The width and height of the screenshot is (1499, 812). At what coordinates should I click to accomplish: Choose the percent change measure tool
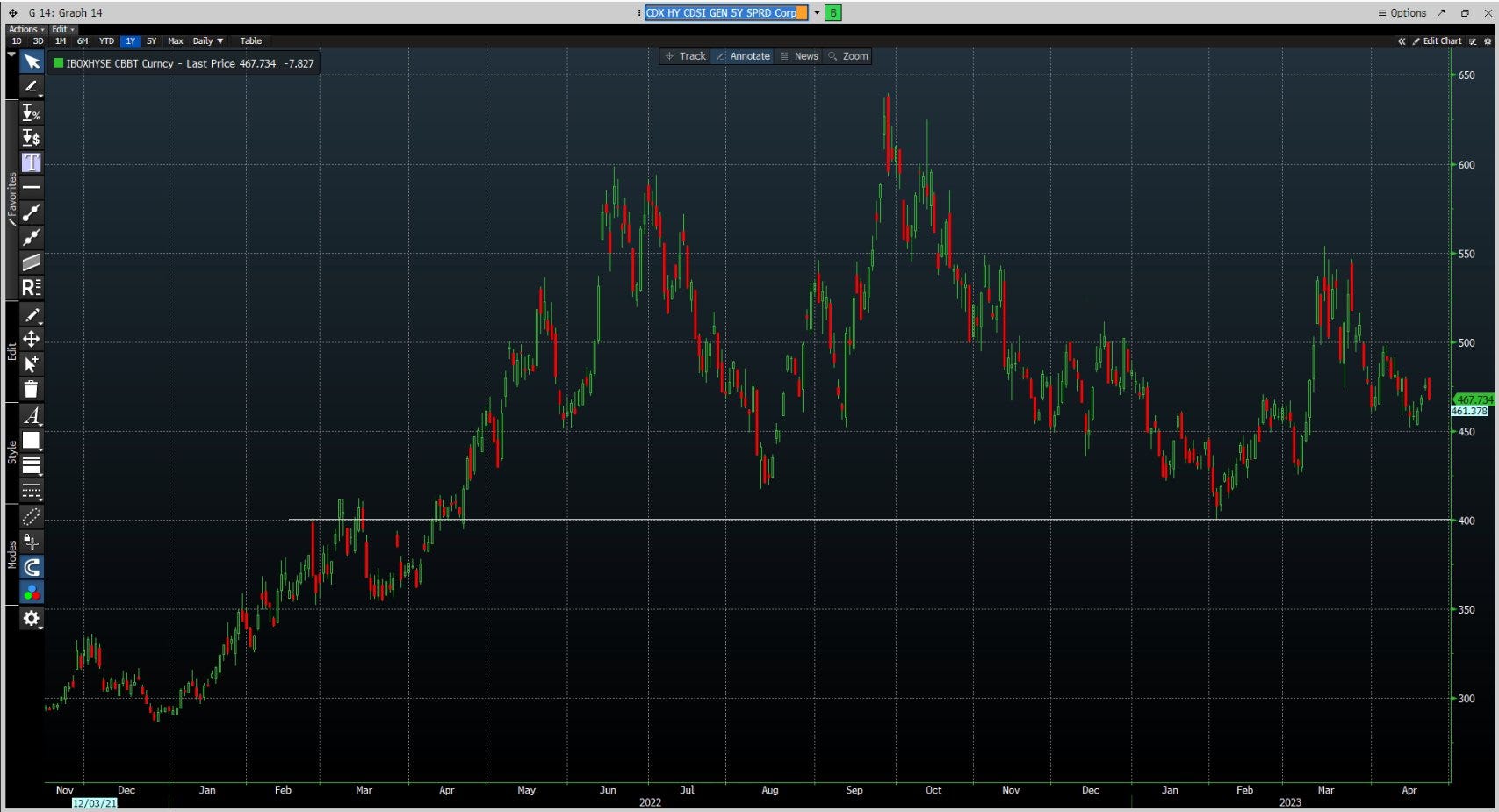(31, 112)
